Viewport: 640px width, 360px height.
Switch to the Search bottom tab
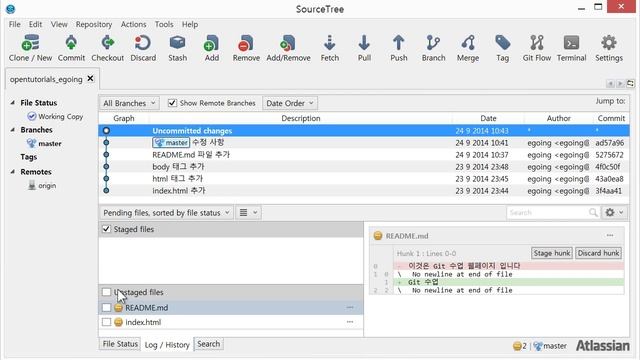[x=209, y=344]
